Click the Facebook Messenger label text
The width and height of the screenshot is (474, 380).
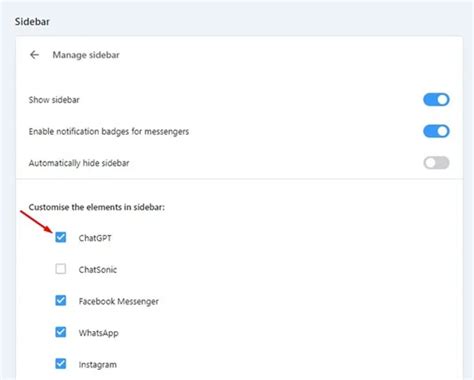119,301
